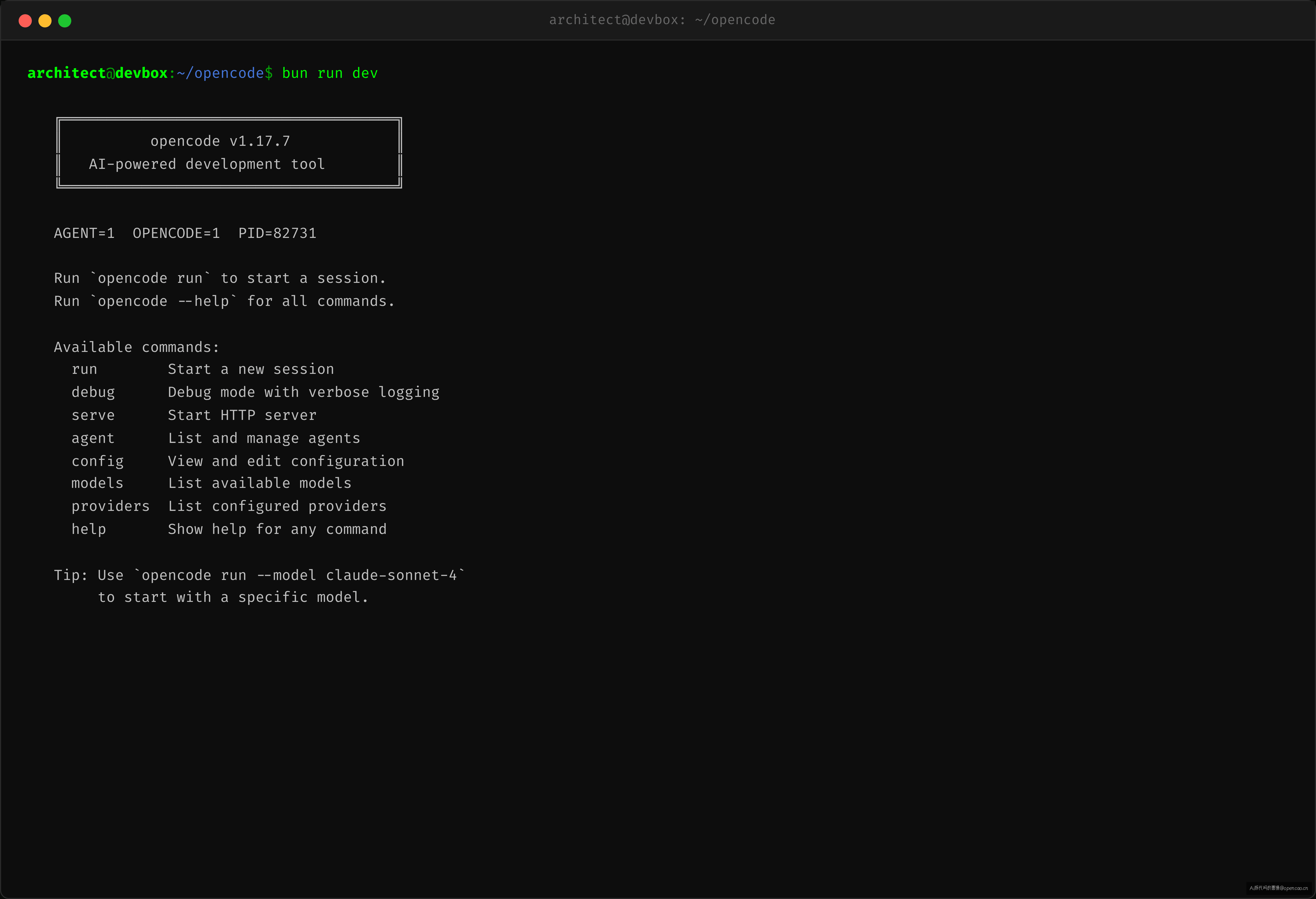Close the terminal window with the red button
This screenshot has height=899, width=1316.
pos(25,21)
